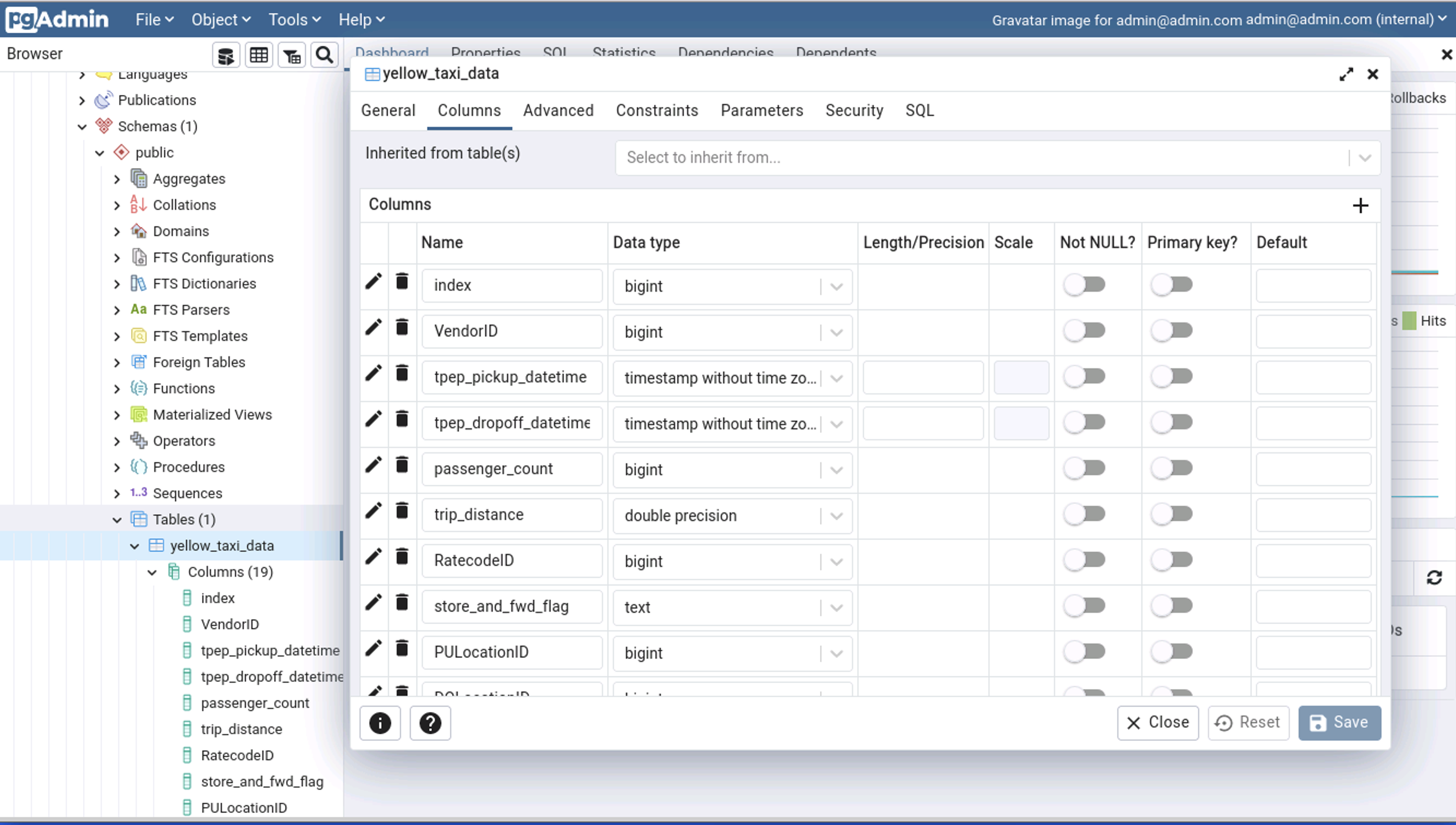Enable Not NULL for RatecodeID column
1456x825 pixels.
[x=1085, y=561]
